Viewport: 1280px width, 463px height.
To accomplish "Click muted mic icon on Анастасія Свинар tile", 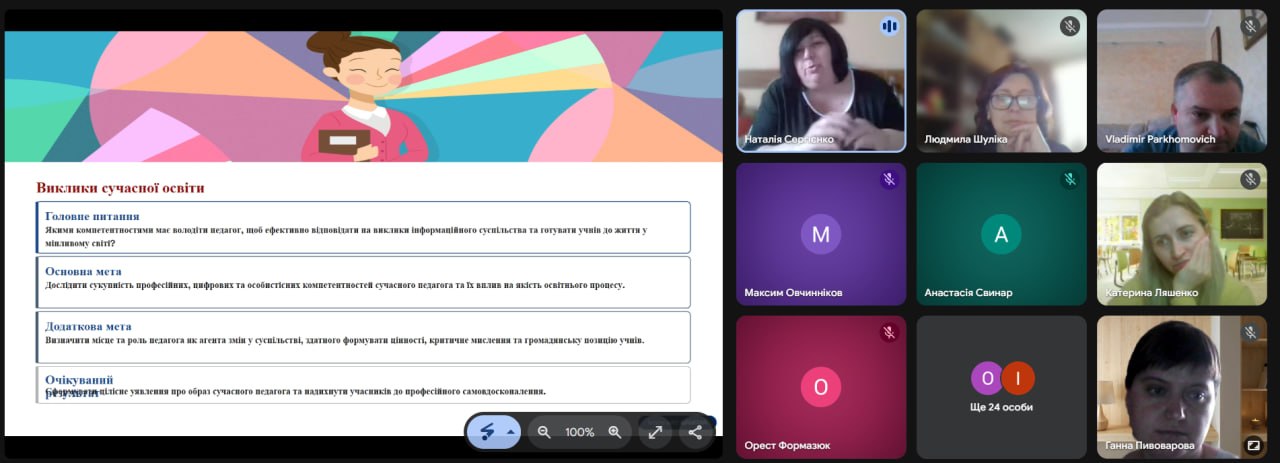I will (1069, 180).
